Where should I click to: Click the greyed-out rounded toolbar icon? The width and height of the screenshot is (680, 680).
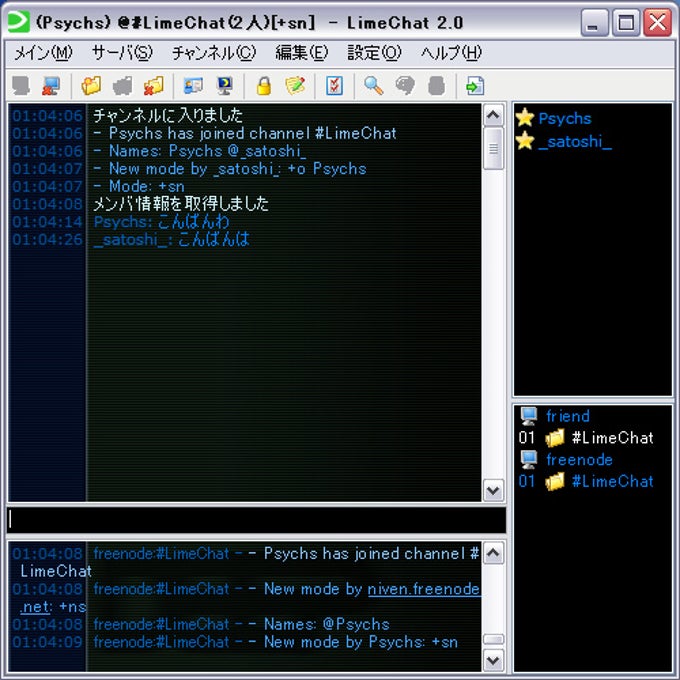(x=436, y=85)
